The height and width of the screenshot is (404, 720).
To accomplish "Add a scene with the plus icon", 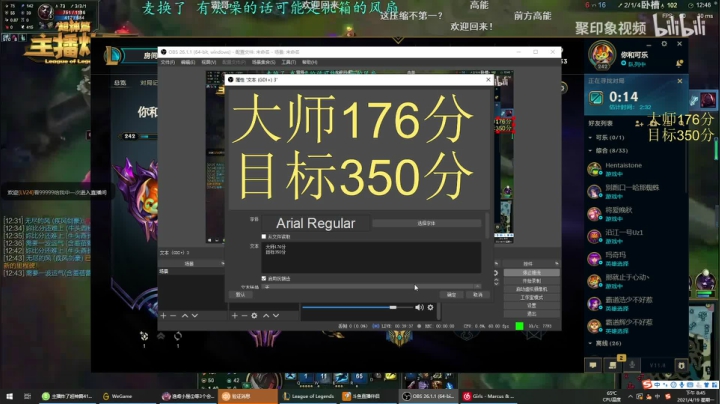I will pos(163,316).
